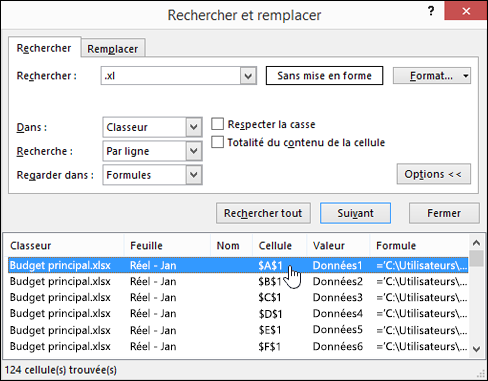Image resolution: width=488 pixels, height=381 pixels.
Task: Click the Valeur column header
Action: tap(338, 246)
